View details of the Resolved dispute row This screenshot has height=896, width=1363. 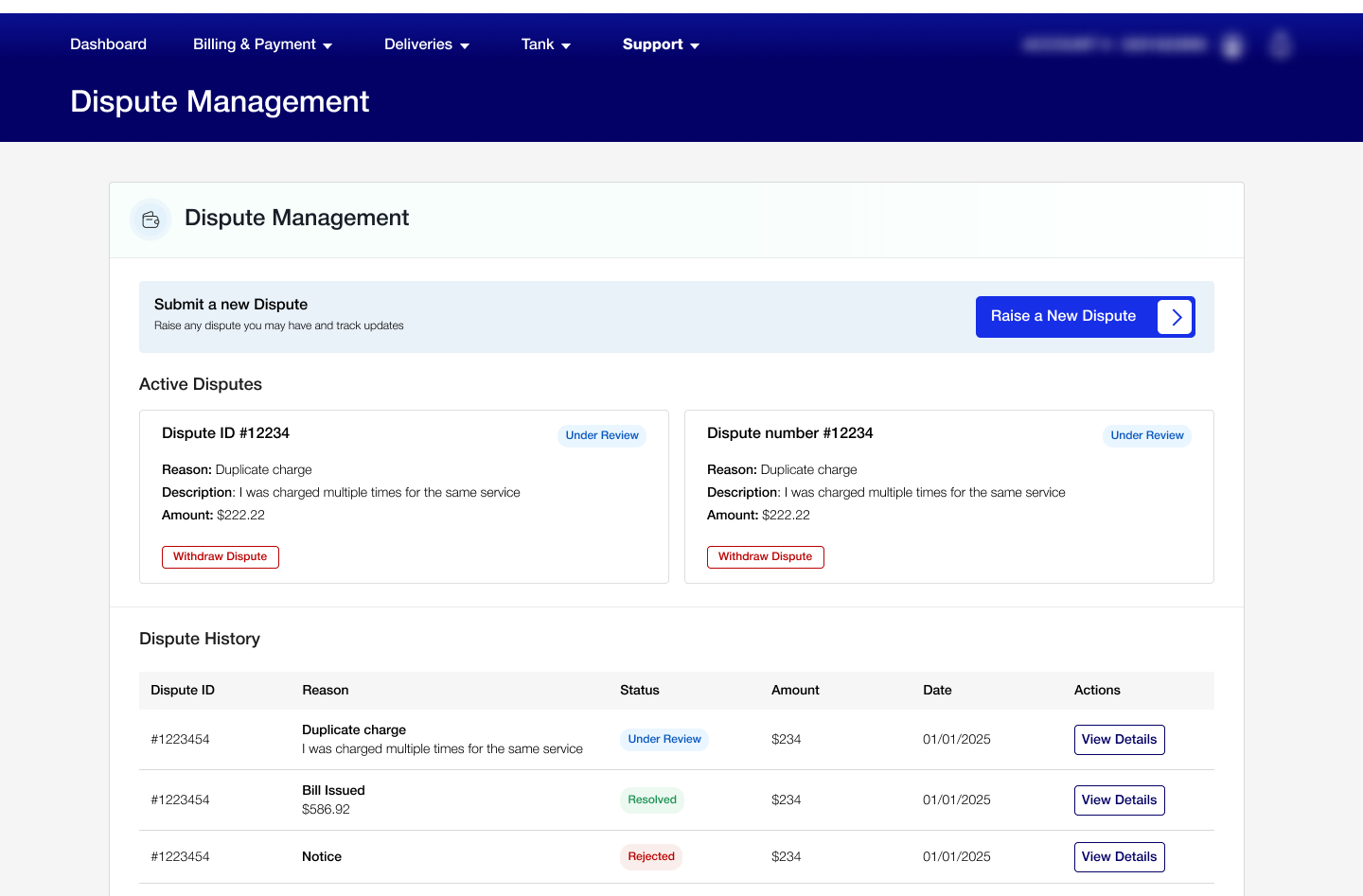pyautogui.click(x=1119, y=800)
